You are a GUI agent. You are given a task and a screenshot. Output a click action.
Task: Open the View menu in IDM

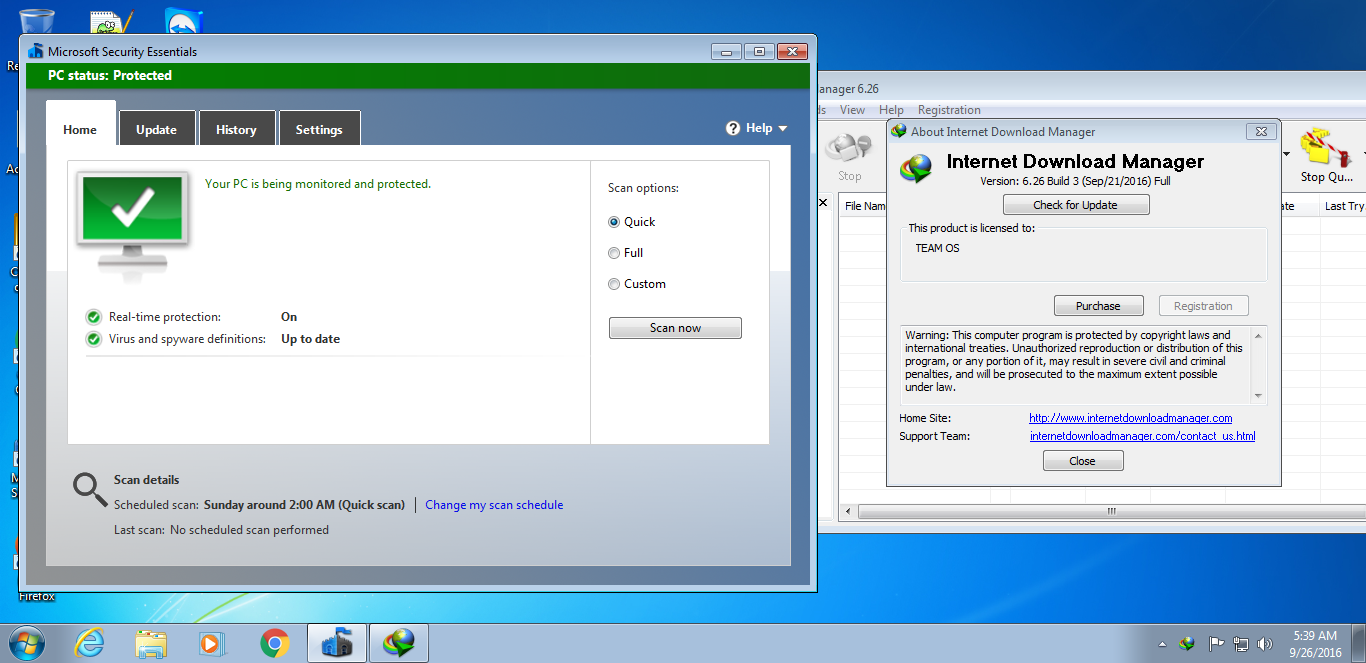pos(853,110)
